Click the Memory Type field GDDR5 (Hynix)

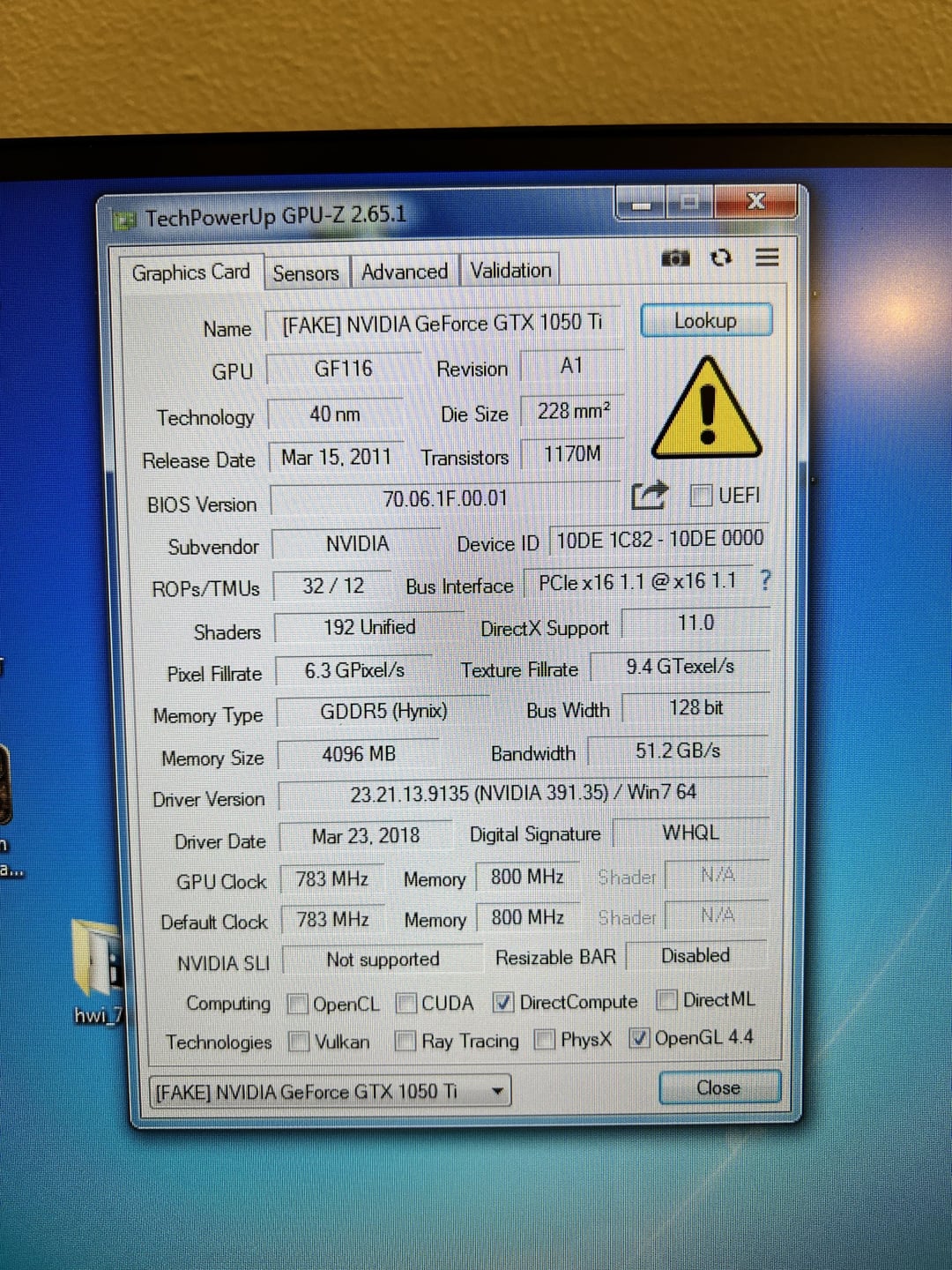383,712
